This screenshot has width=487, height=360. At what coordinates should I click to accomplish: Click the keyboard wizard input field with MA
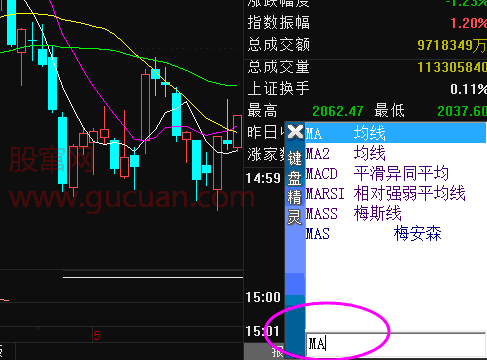395,344
